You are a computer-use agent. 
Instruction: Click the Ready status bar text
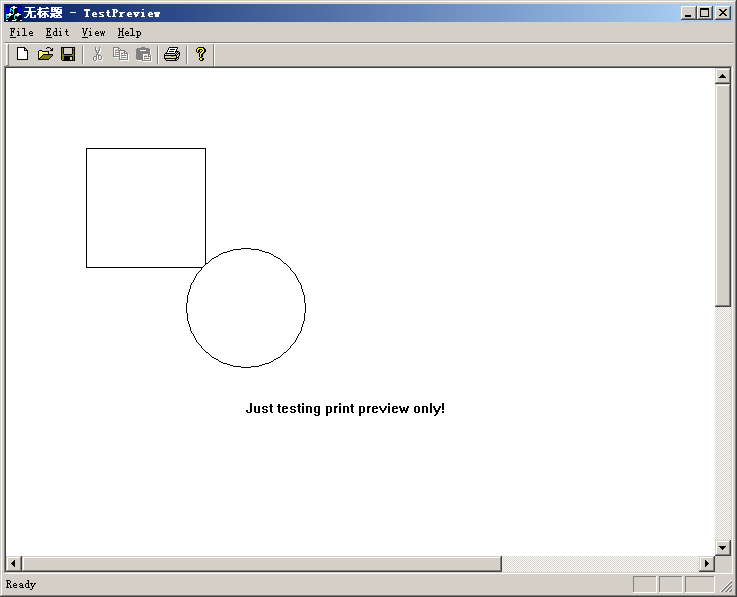point(21,584)
